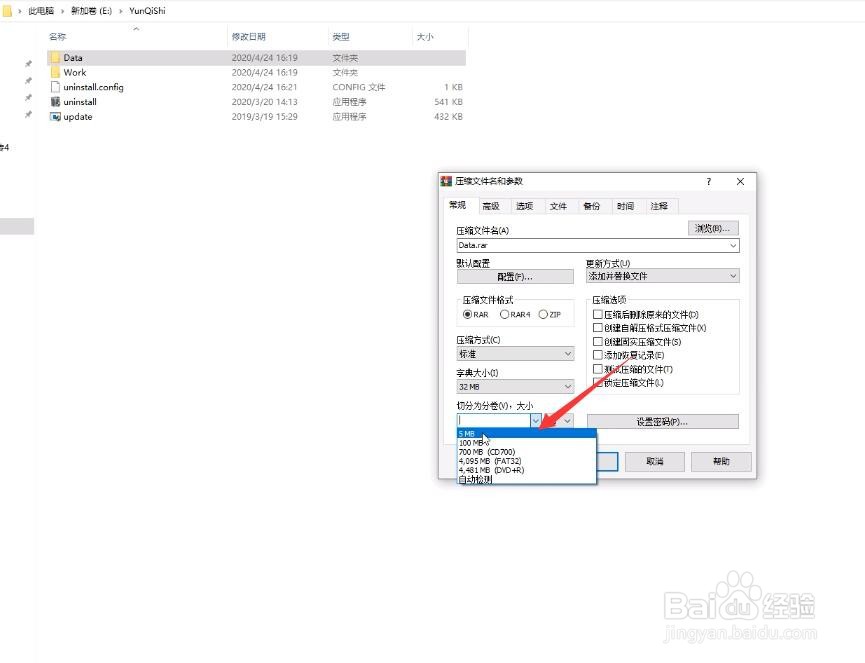This screenshot has height=663, width=865.
Task: Switch to the 备份 tab
Action: tap(592, 206)
